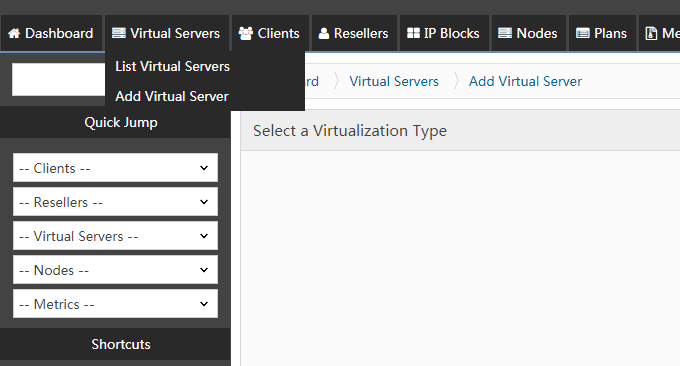Open the Nodes menu
This screenshot has height=366, width=680.
(x=528, y=33)
